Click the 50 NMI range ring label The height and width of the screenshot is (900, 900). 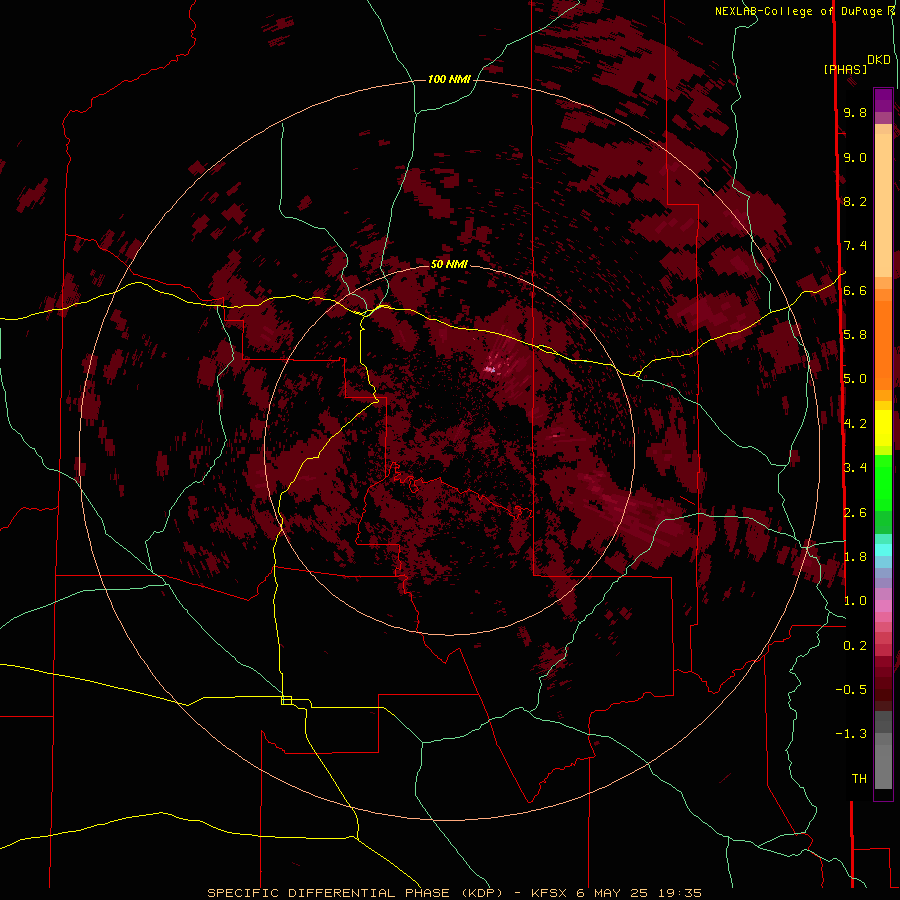coord(449,264)
